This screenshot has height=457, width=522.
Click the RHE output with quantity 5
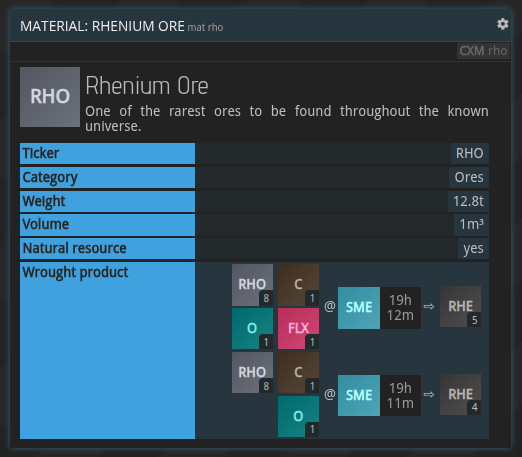(x=460, y=306)
